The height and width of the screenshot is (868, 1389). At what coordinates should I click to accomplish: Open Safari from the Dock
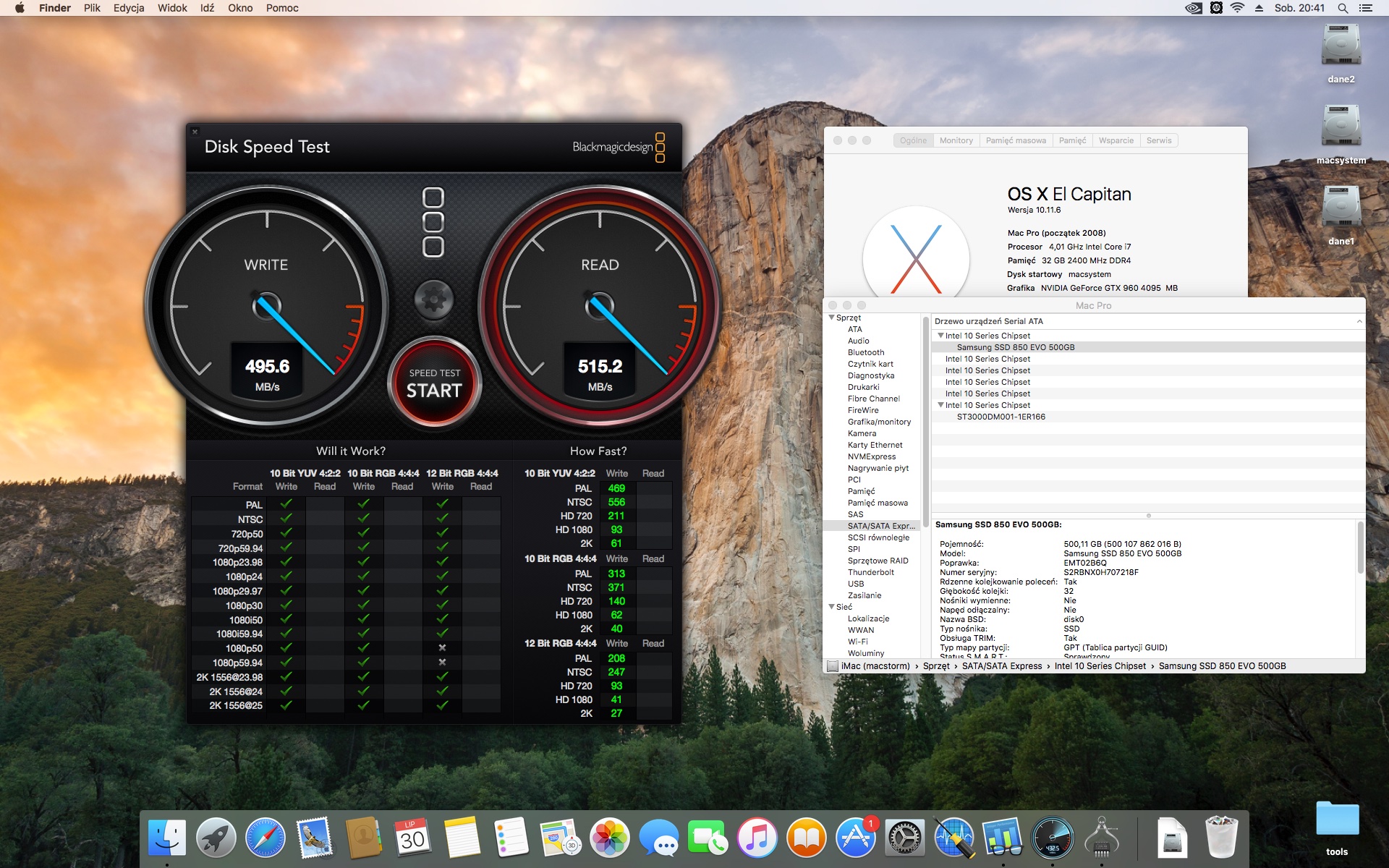tap(266, 838)
